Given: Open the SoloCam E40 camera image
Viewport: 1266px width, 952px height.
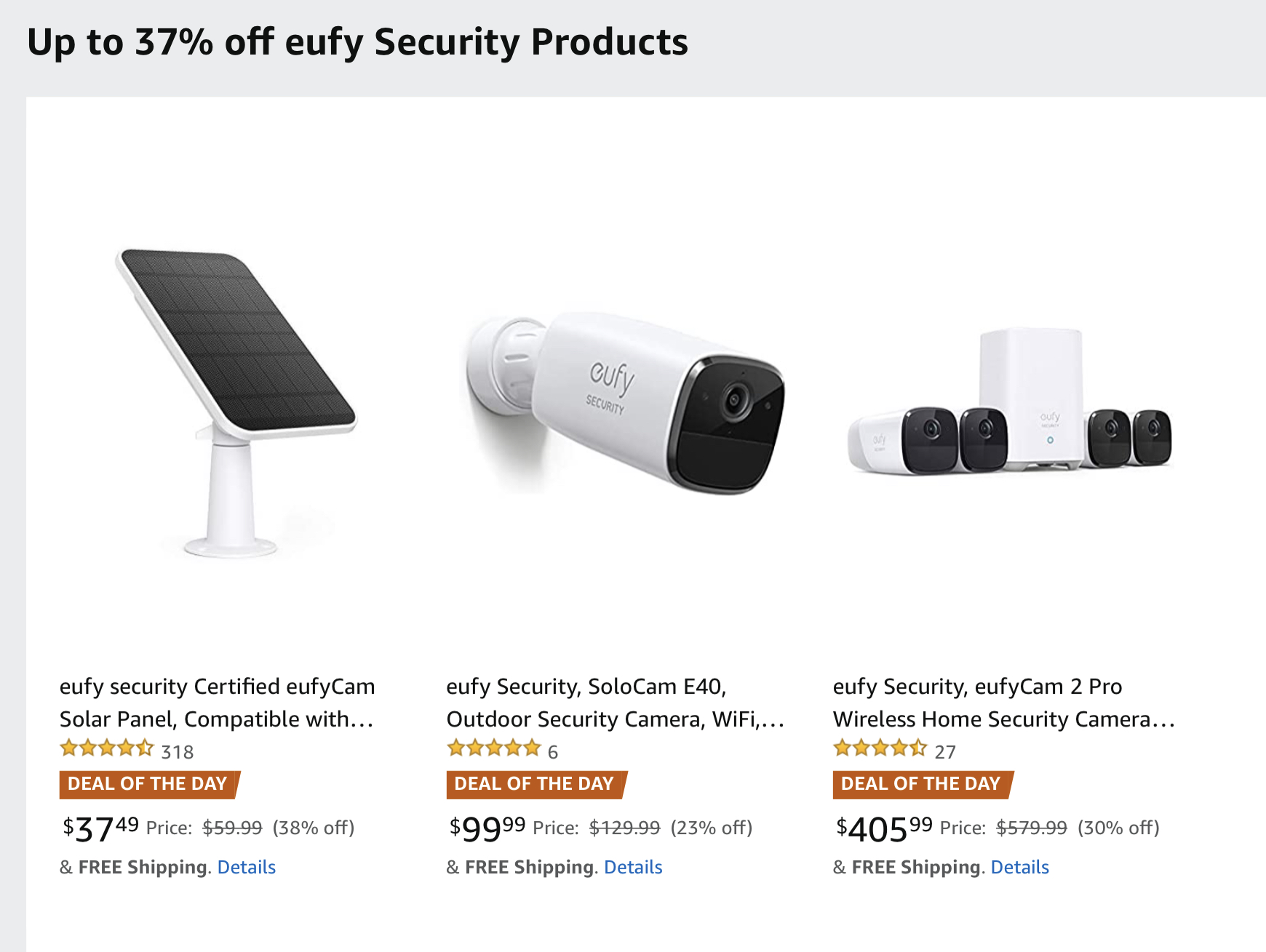Looking at the screenshot, I should point(624,402).
